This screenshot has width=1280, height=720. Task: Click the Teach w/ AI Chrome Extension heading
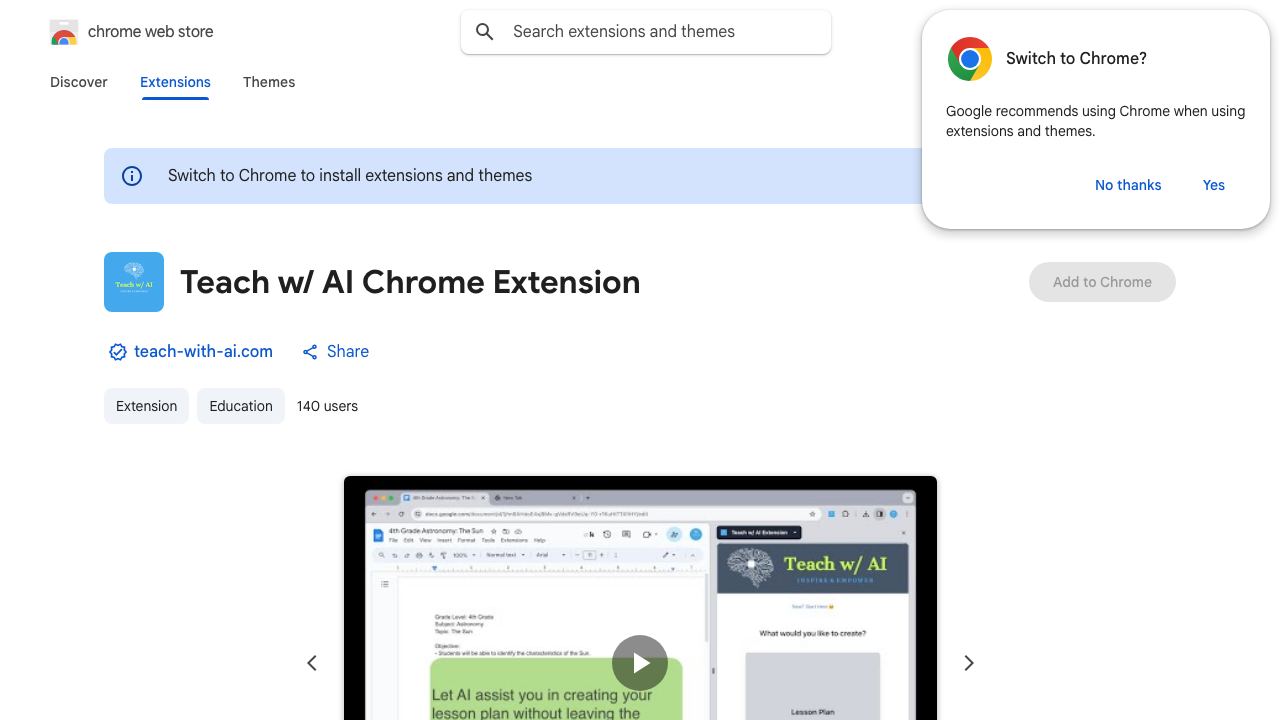(x=410, y=282)
